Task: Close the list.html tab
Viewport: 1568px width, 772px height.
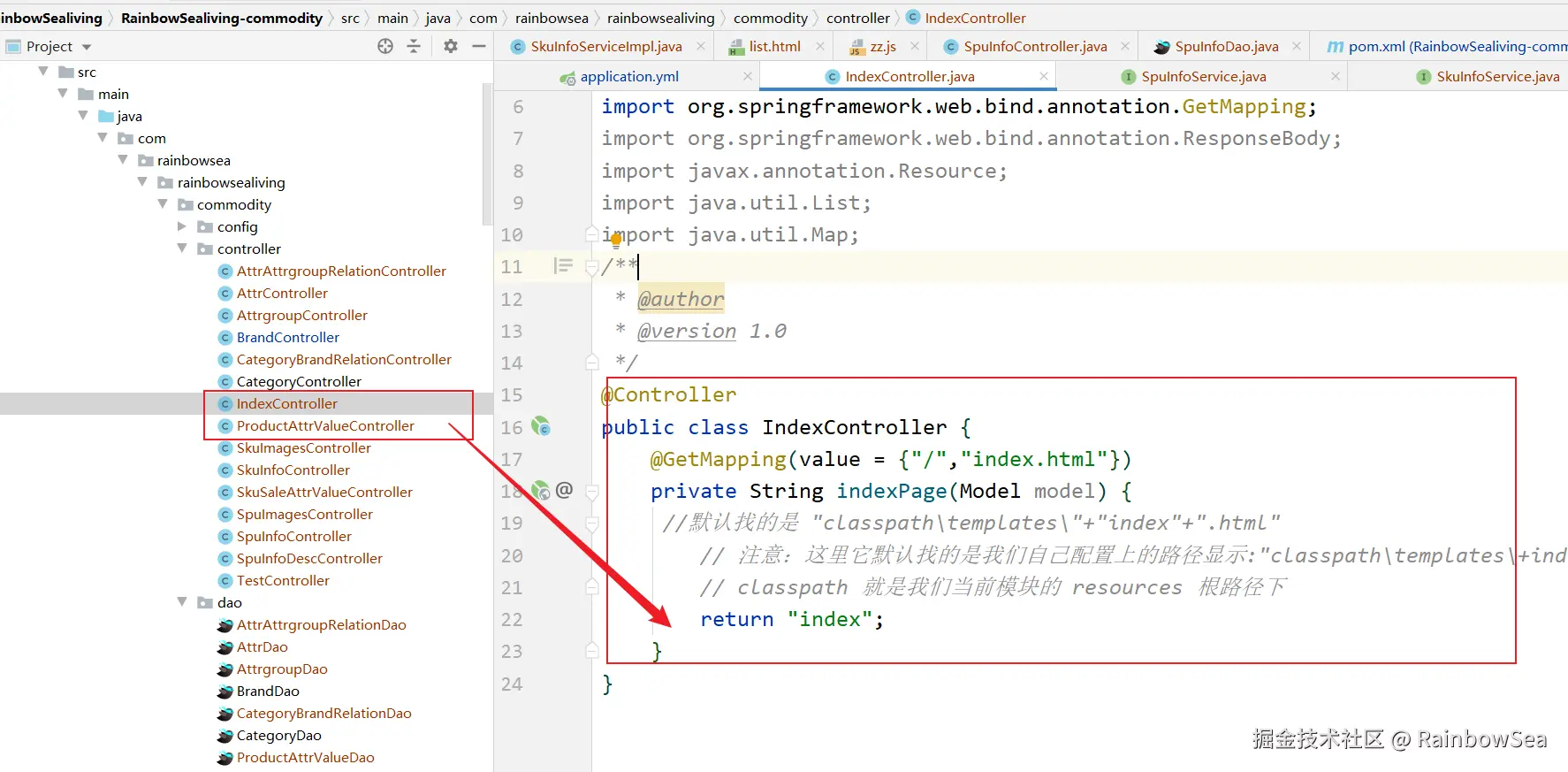Action: 820,46
